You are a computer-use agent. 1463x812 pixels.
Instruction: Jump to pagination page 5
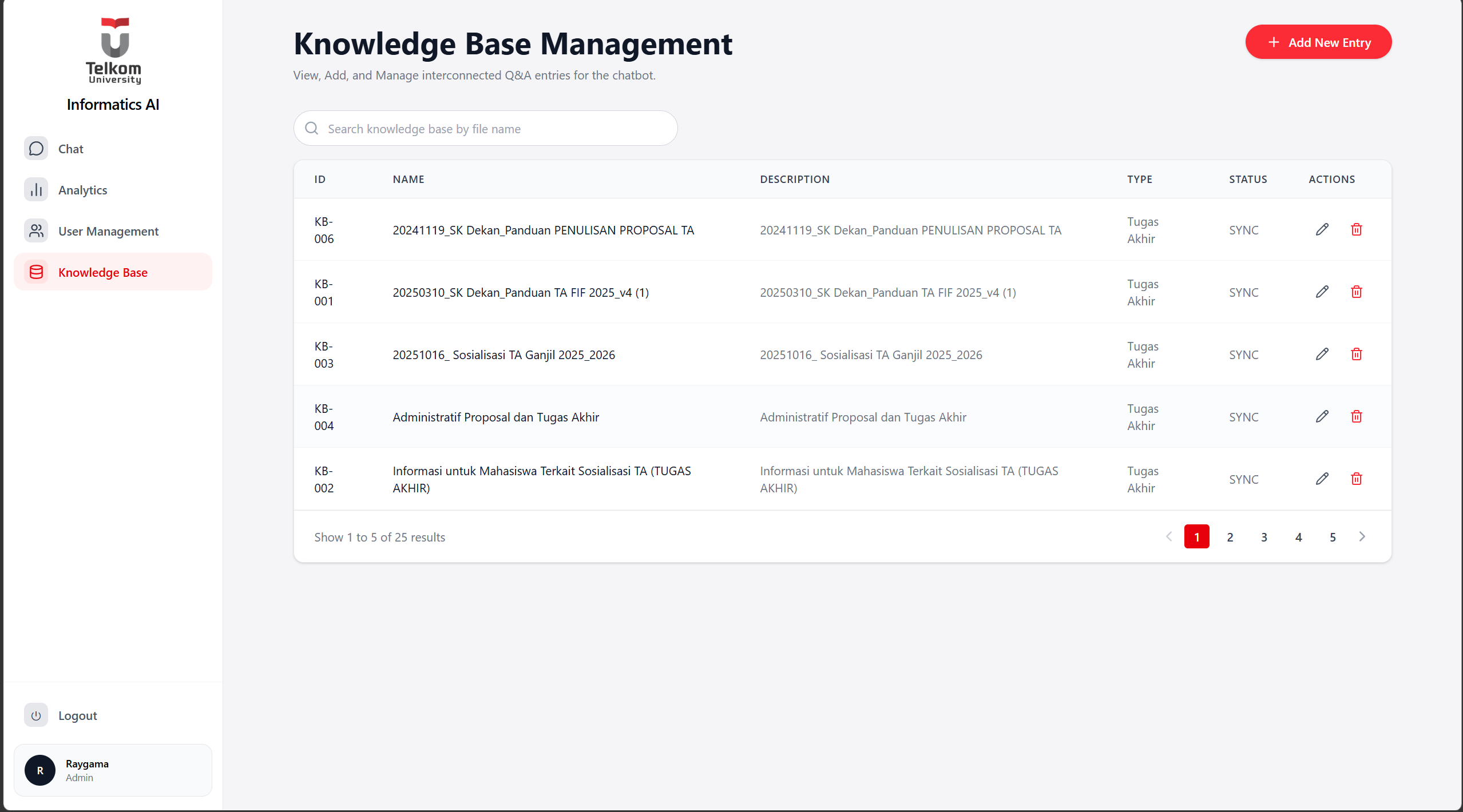pos(1333,536)
